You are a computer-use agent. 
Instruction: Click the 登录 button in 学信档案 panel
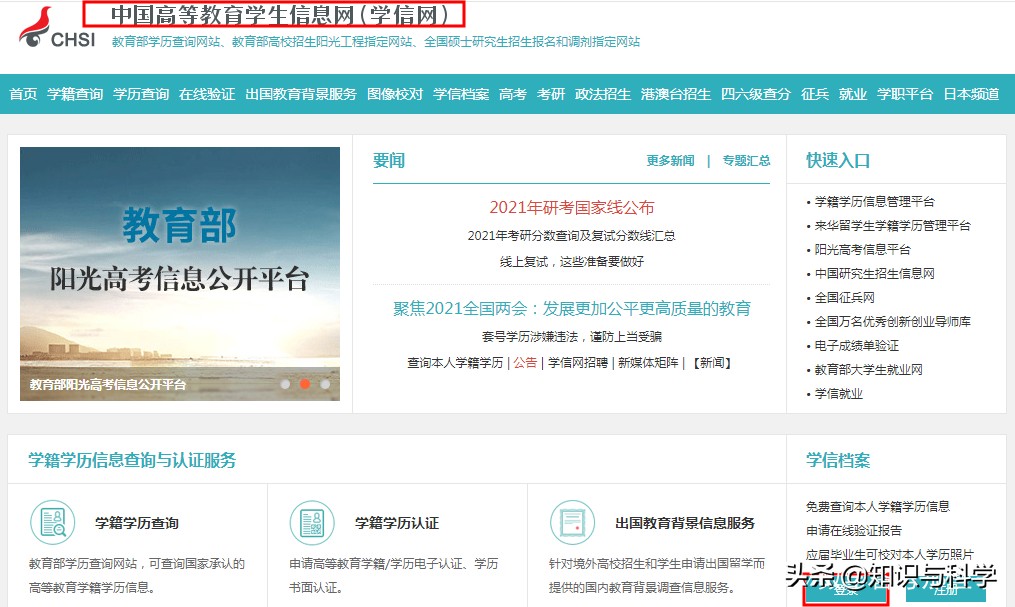(x=845, y=596)
